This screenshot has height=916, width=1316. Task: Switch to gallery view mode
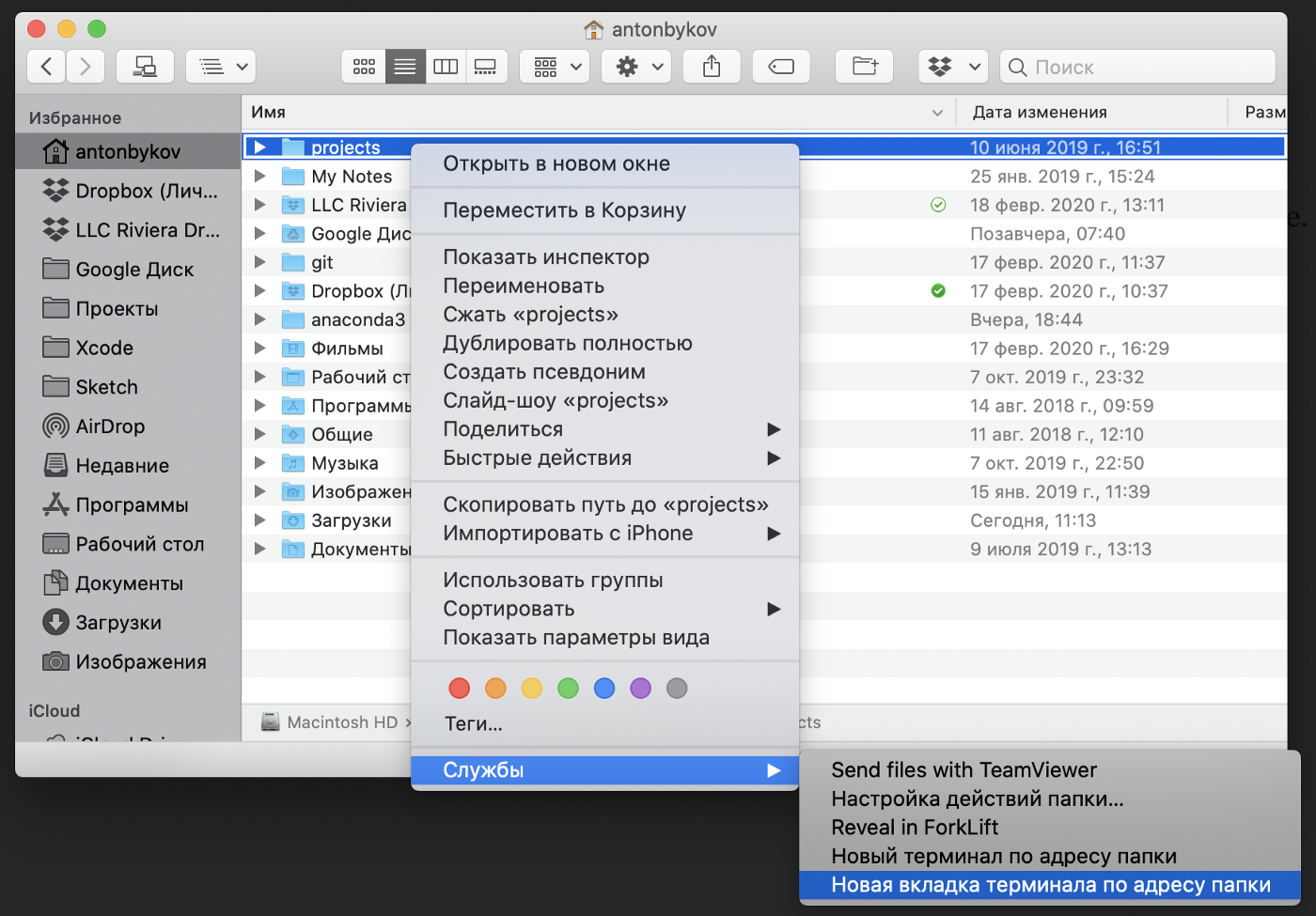tap(486, 67)
